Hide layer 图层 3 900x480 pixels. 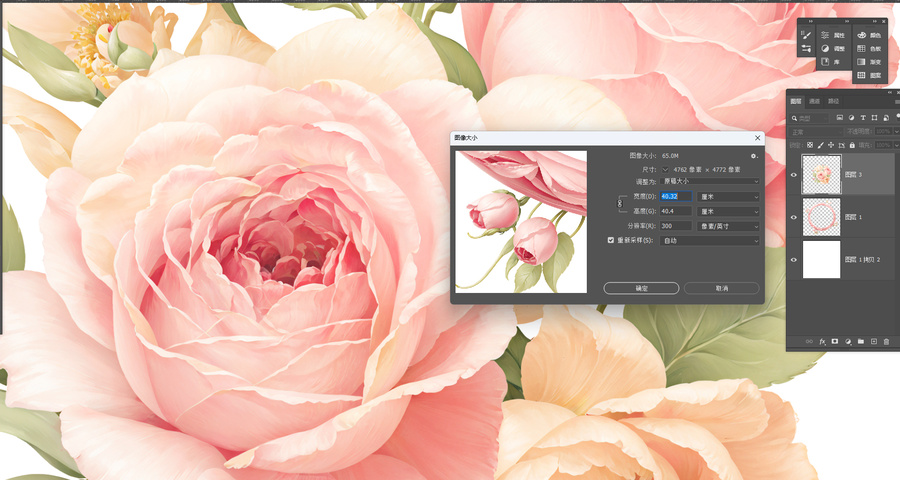coord(794,175)
